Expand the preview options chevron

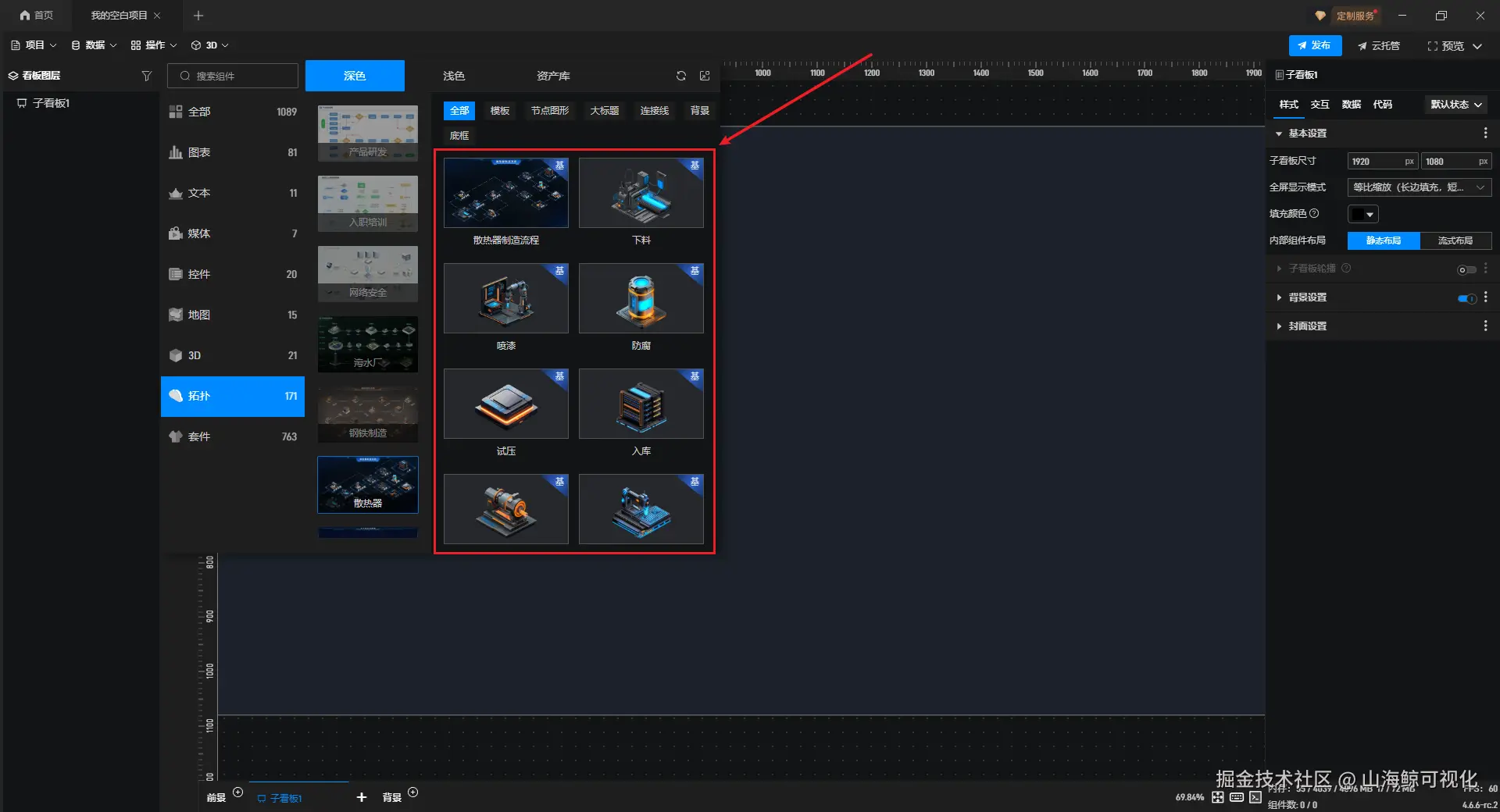coord(1477,46)
